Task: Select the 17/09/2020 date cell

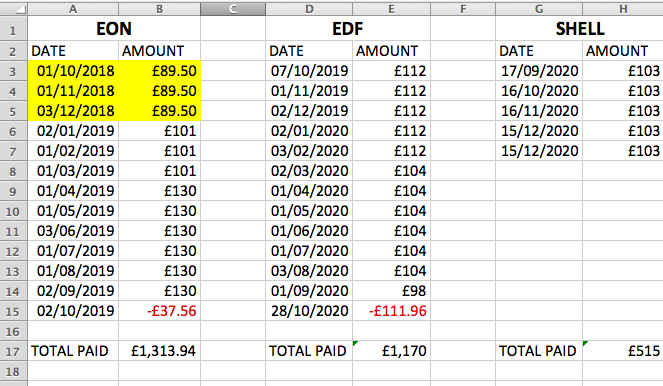Action: pos(539,71)
